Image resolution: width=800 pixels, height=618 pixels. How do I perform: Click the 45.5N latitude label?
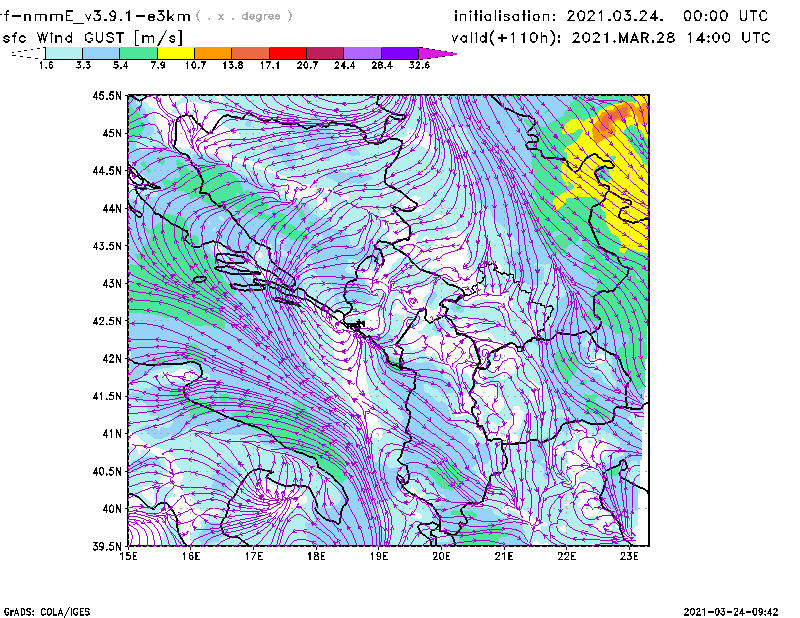[x=107, y=95]
